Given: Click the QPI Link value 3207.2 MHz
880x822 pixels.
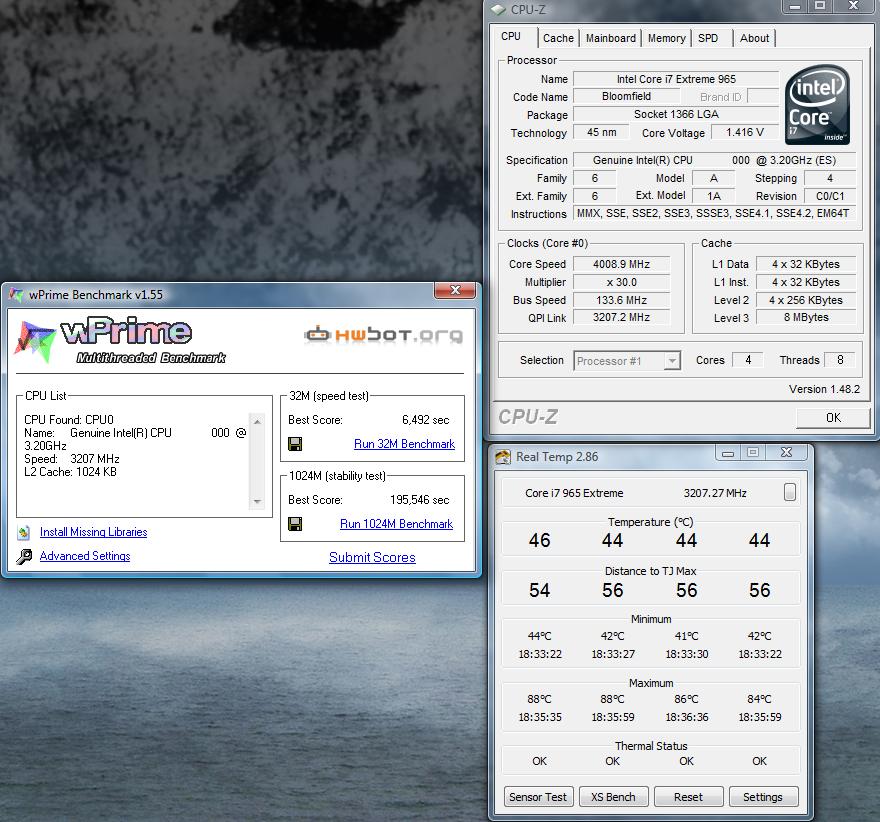Looking at the screenshot, I should coord(621,318).
